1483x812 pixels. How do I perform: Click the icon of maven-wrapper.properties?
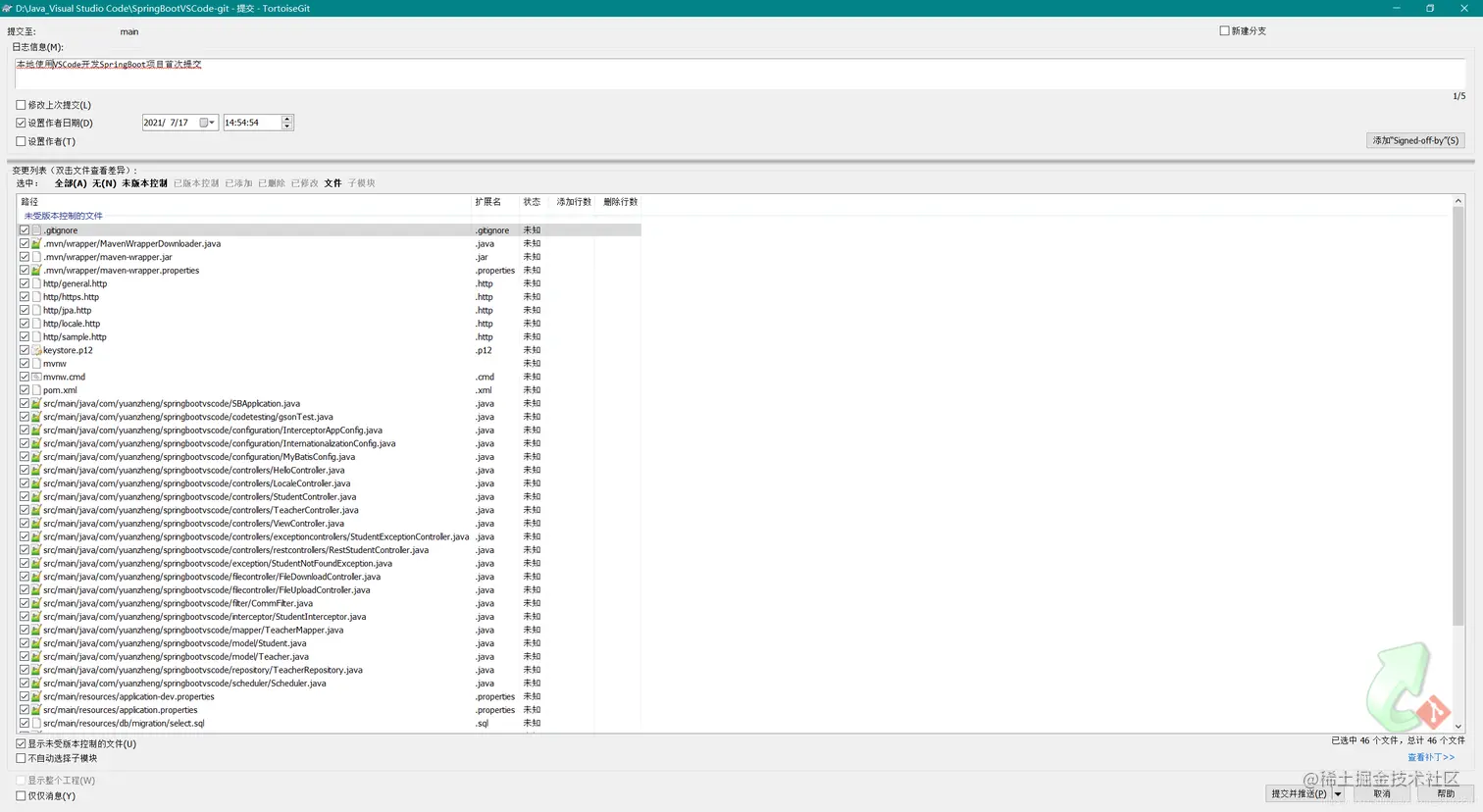tap(36, 271)
